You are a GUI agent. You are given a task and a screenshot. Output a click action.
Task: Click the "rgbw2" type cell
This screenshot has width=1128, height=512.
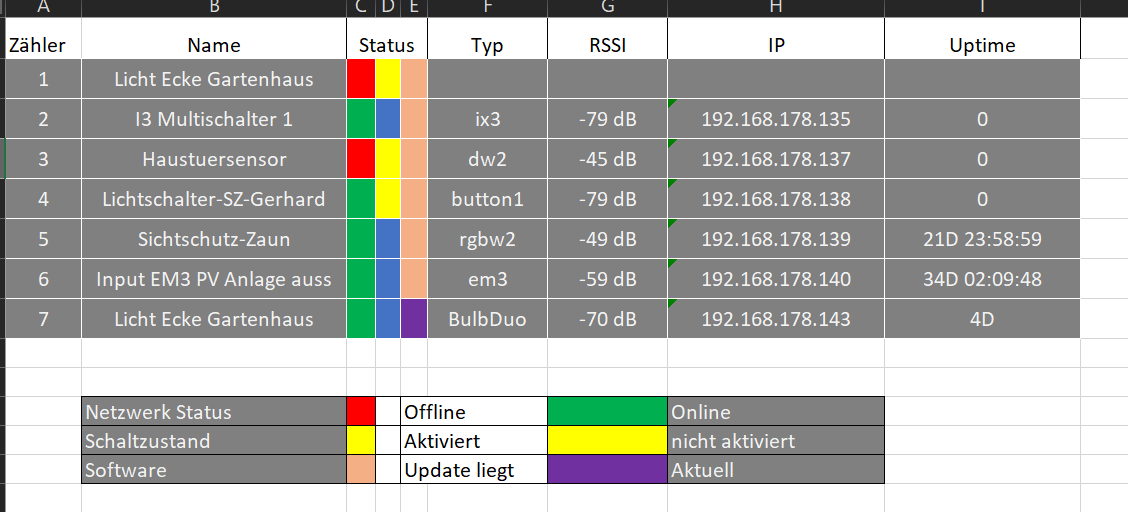(487, 239)
